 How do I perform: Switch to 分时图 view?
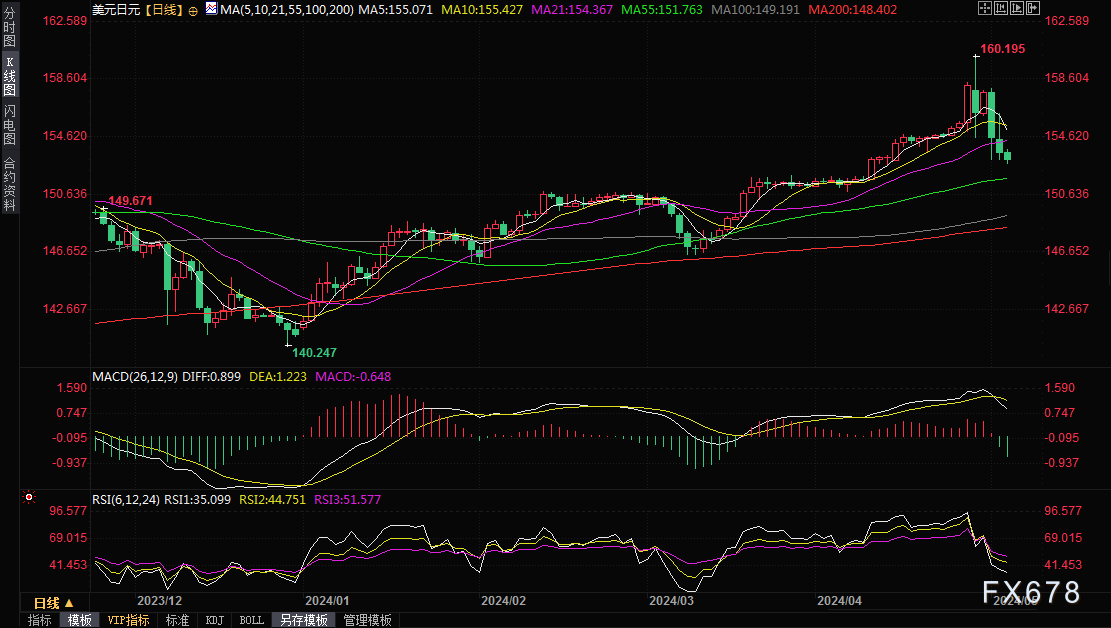tap(9, 26)
